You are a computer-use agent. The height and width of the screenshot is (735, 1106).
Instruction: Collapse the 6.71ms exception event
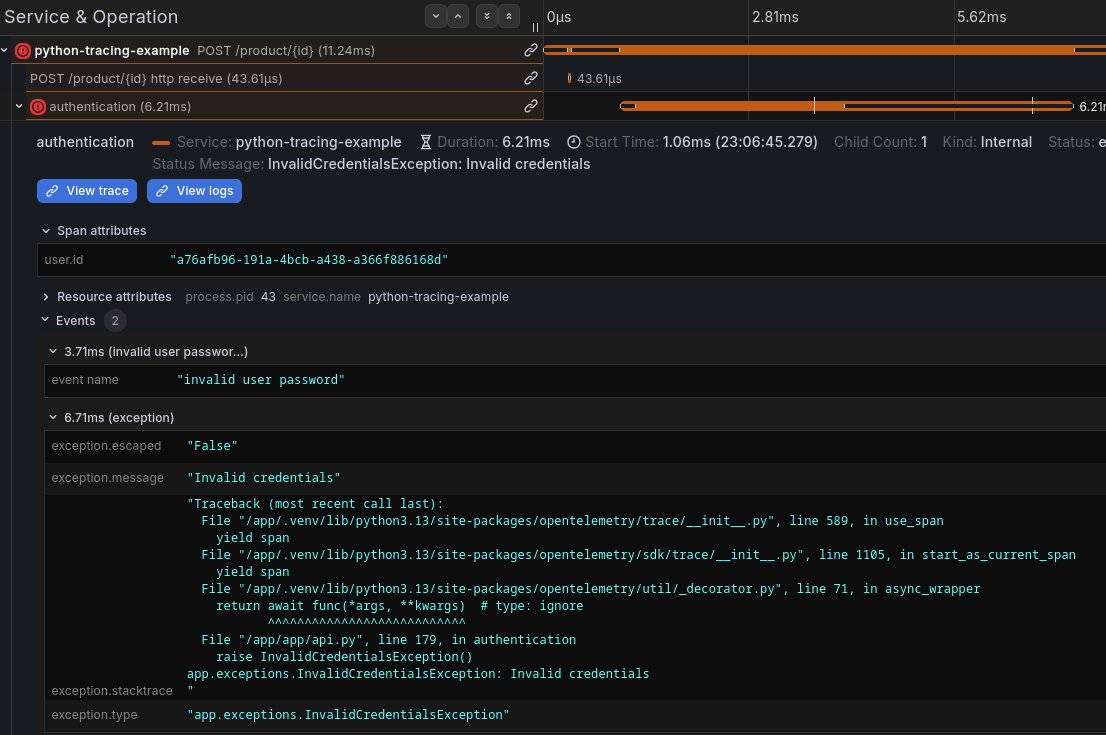click(54, 417)
